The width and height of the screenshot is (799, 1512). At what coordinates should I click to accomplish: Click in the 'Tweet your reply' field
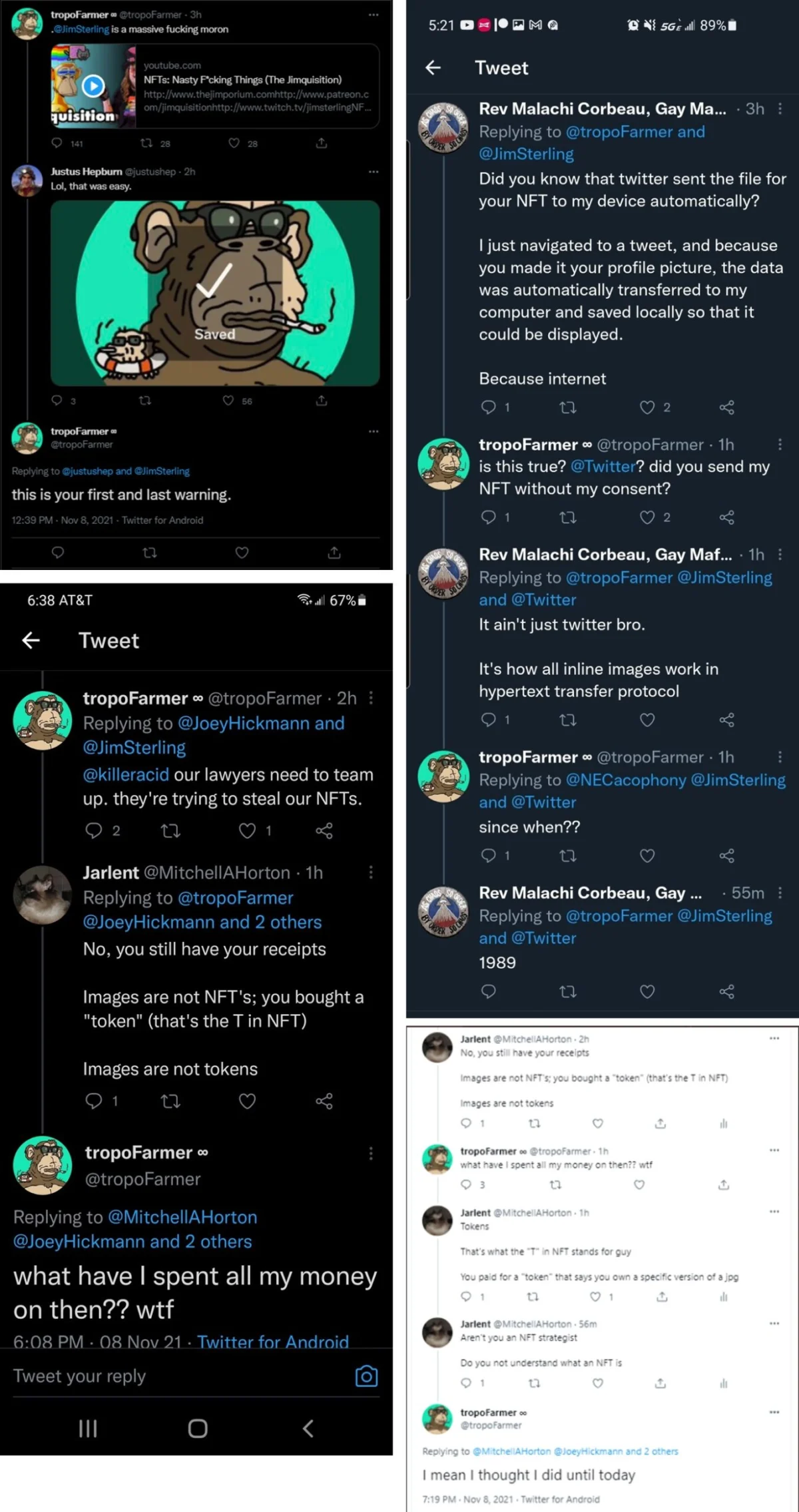(x=180, y=1376)
